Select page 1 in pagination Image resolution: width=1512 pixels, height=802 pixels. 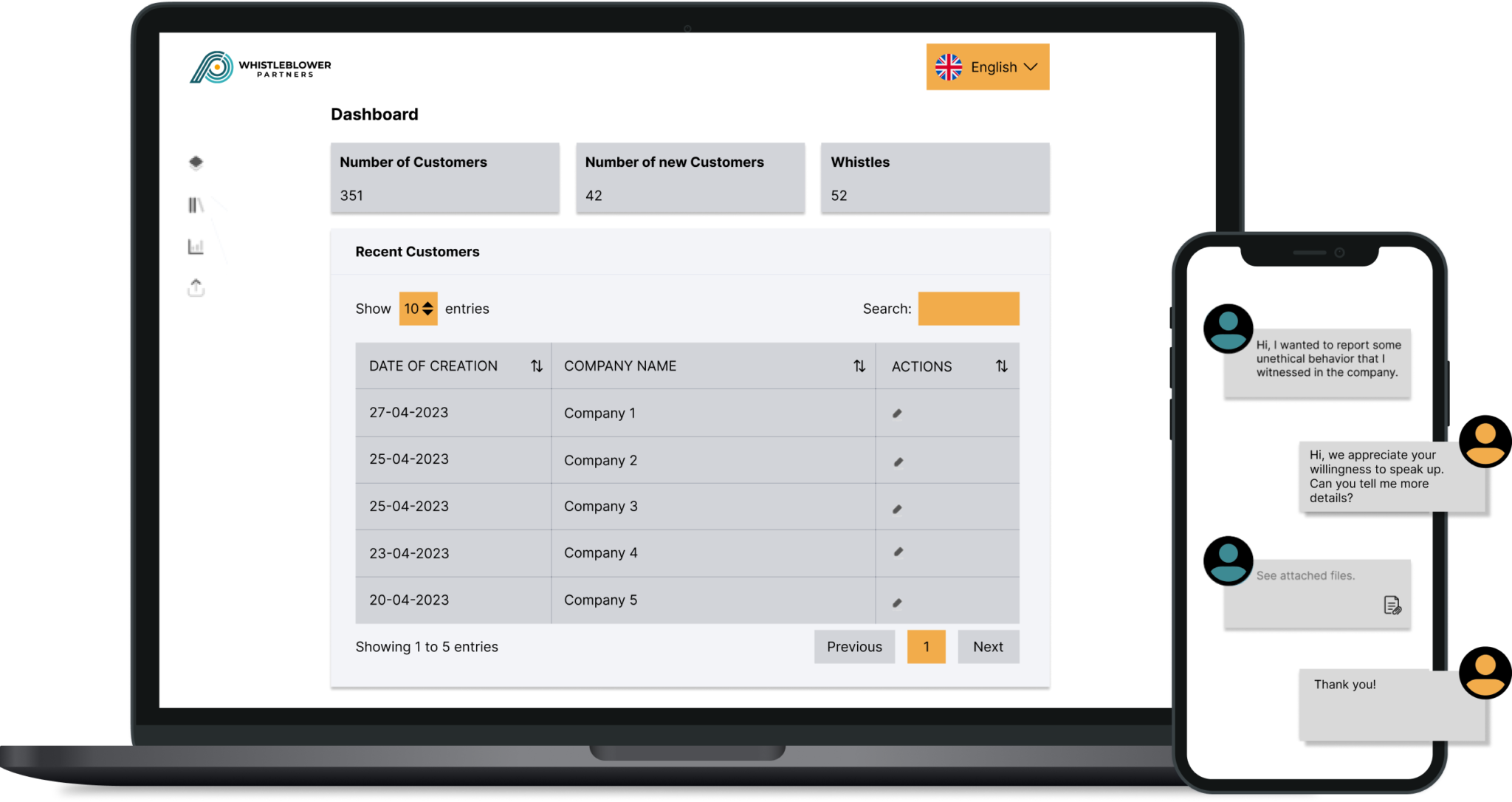point(926,647)
